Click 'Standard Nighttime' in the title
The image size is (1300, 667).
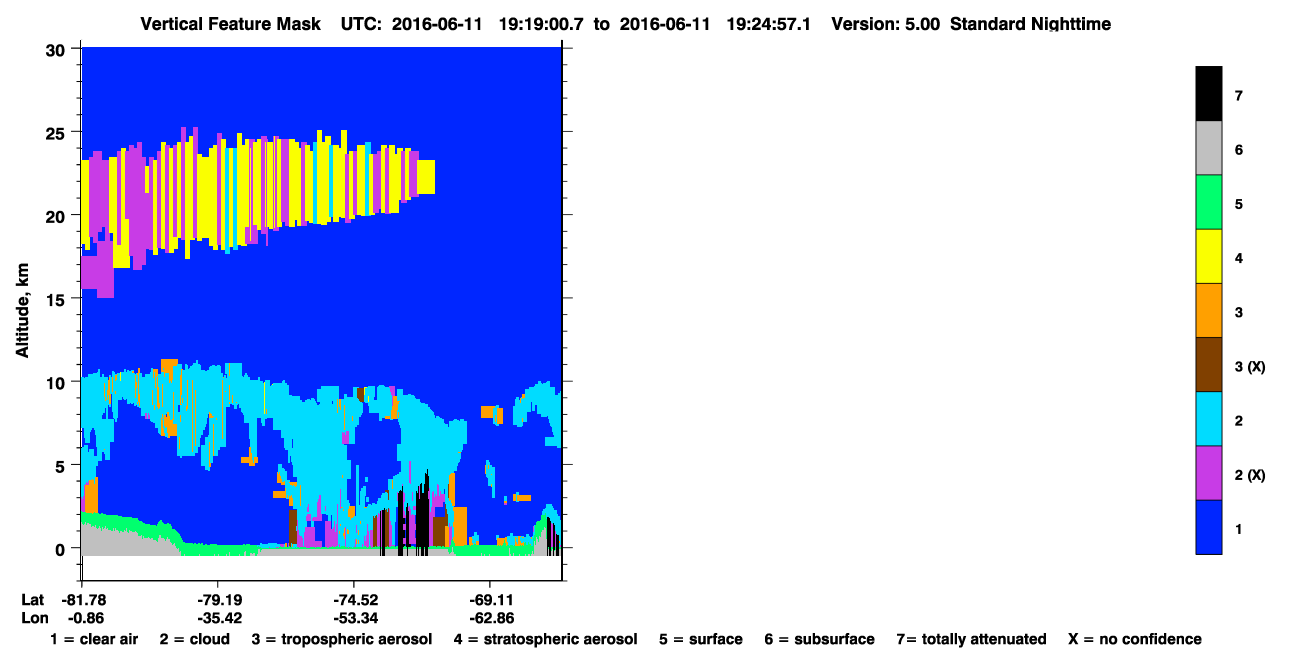tap(1031, 24)
